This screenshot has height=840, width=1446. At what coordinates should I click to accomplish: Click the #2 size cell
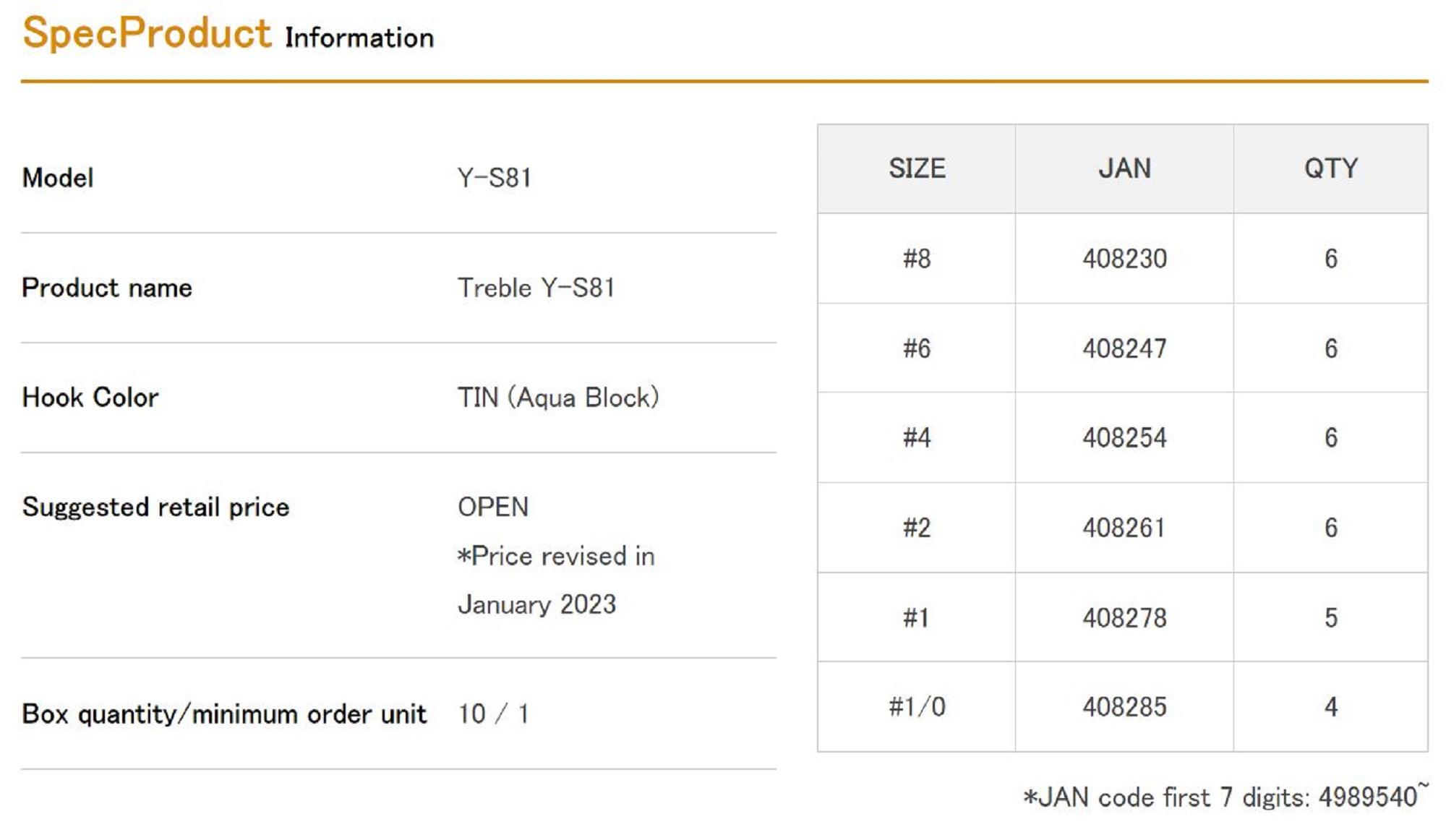click(x=917, y=528)
